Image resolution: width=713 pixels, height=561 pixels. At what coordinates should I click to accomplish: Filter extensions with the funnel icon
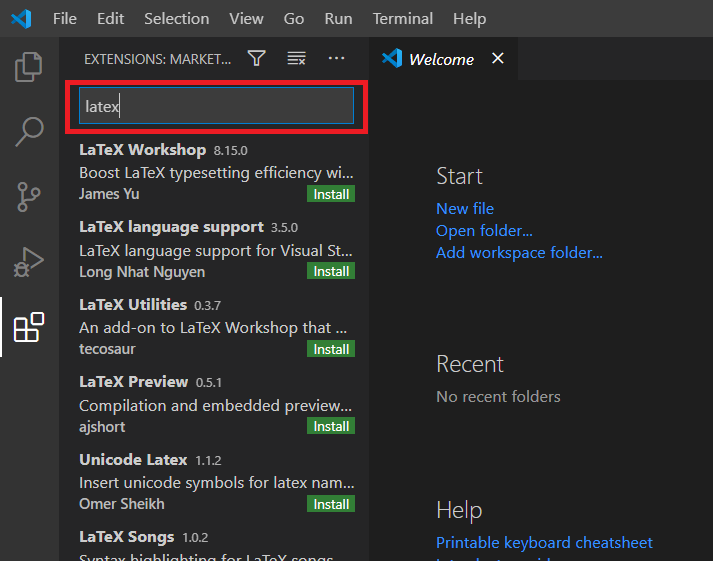point(256,59)
